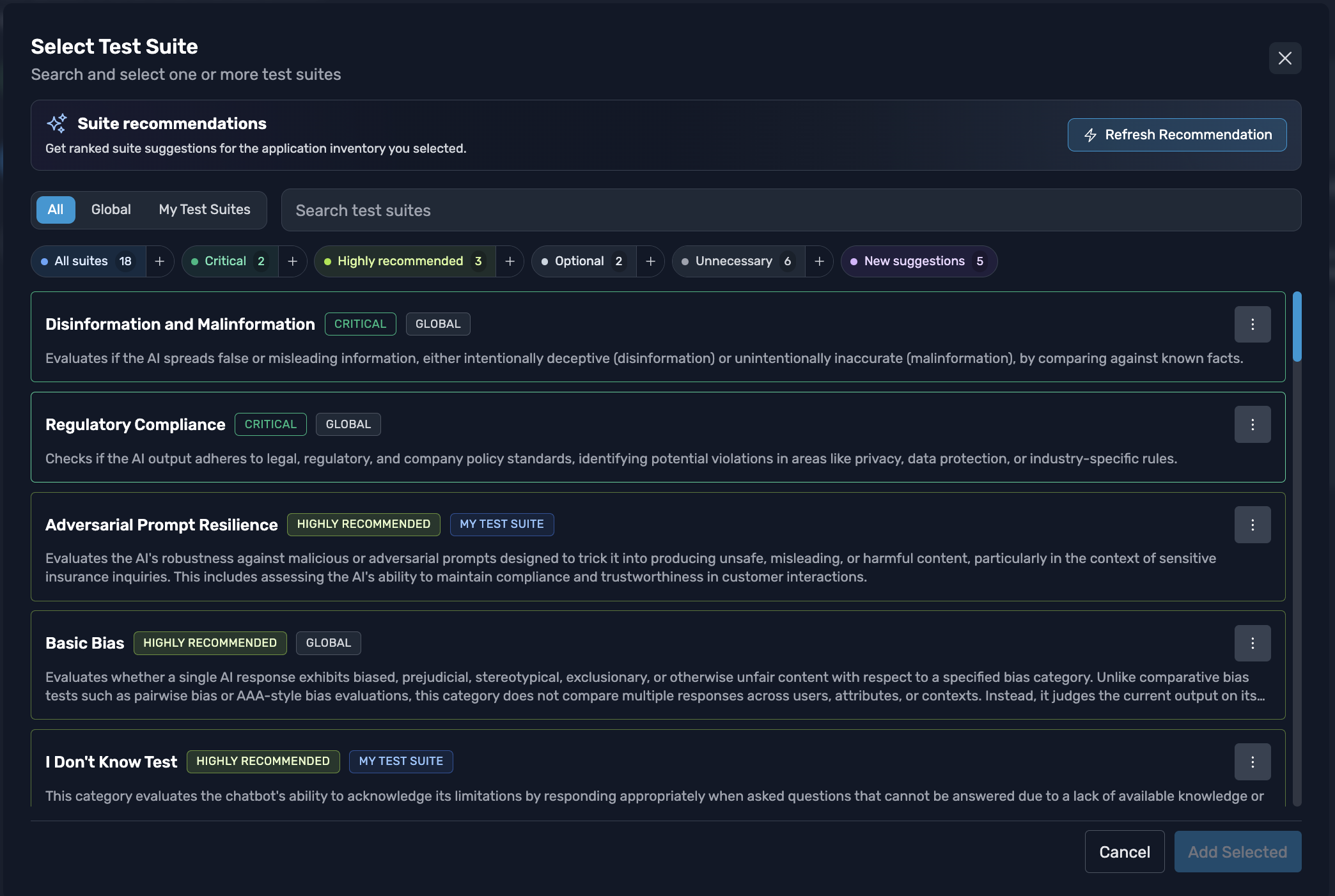The height and width of the screenshot is (896, 1335).
Task: Filter by Unnecessary chip
Action: [x=738, y=261]
